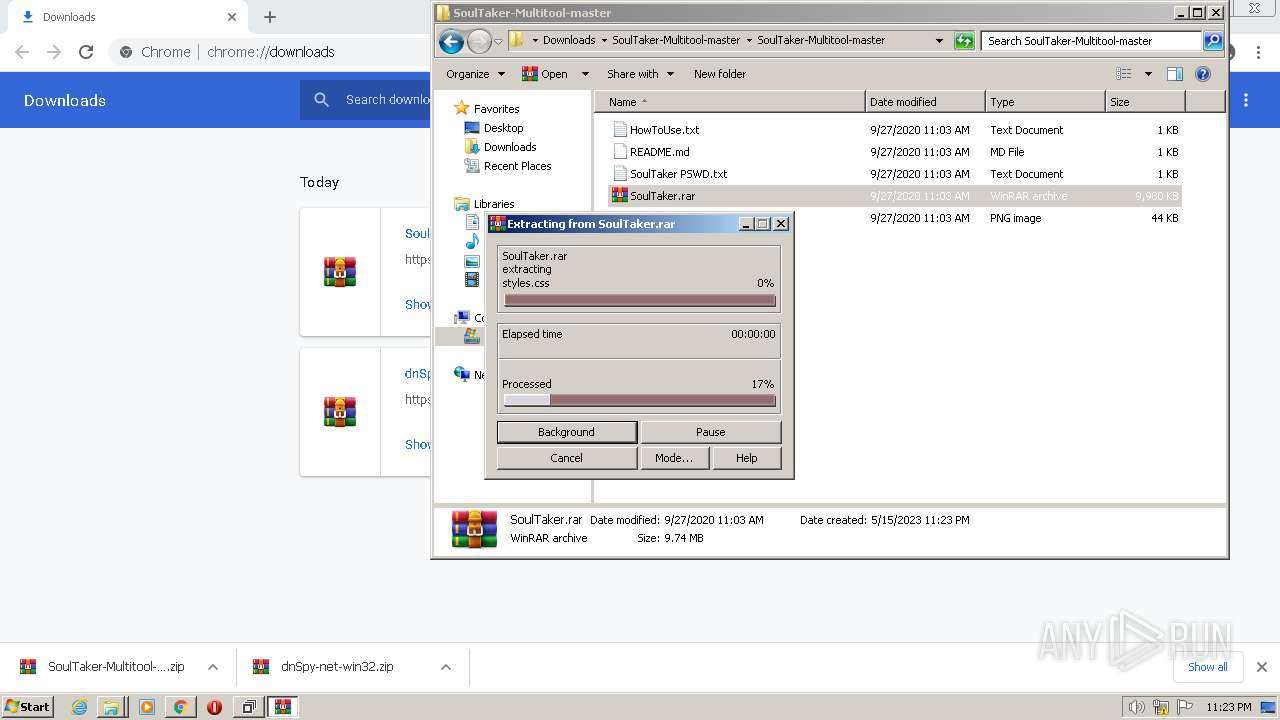This screenshot has height=720, width=1280.
Task: Open the address bar history dropdown arrow
Action: pyautogui.click(x=939, y=41)
